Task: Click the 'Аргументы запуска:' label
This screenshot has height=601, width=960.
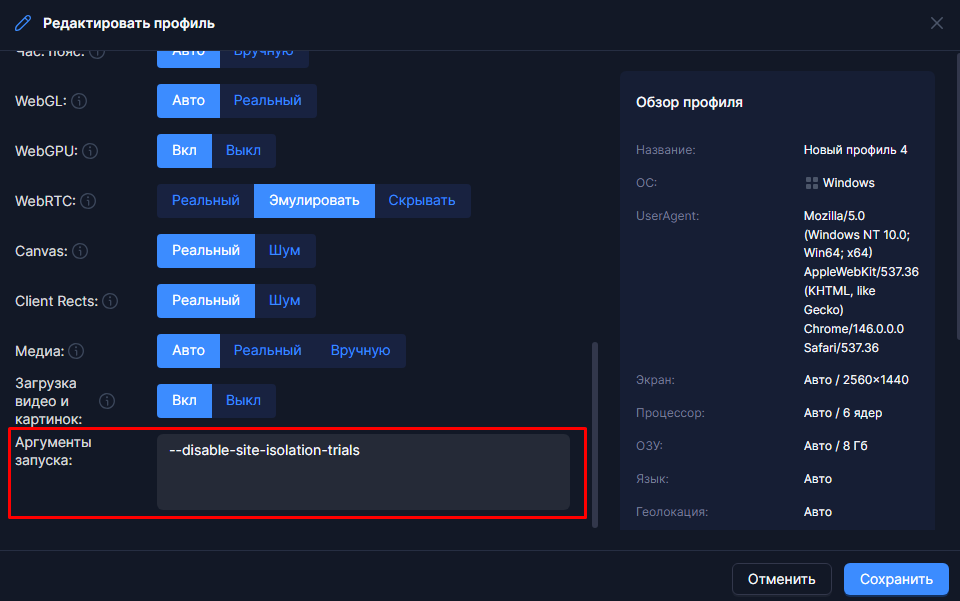Action: 53,451
